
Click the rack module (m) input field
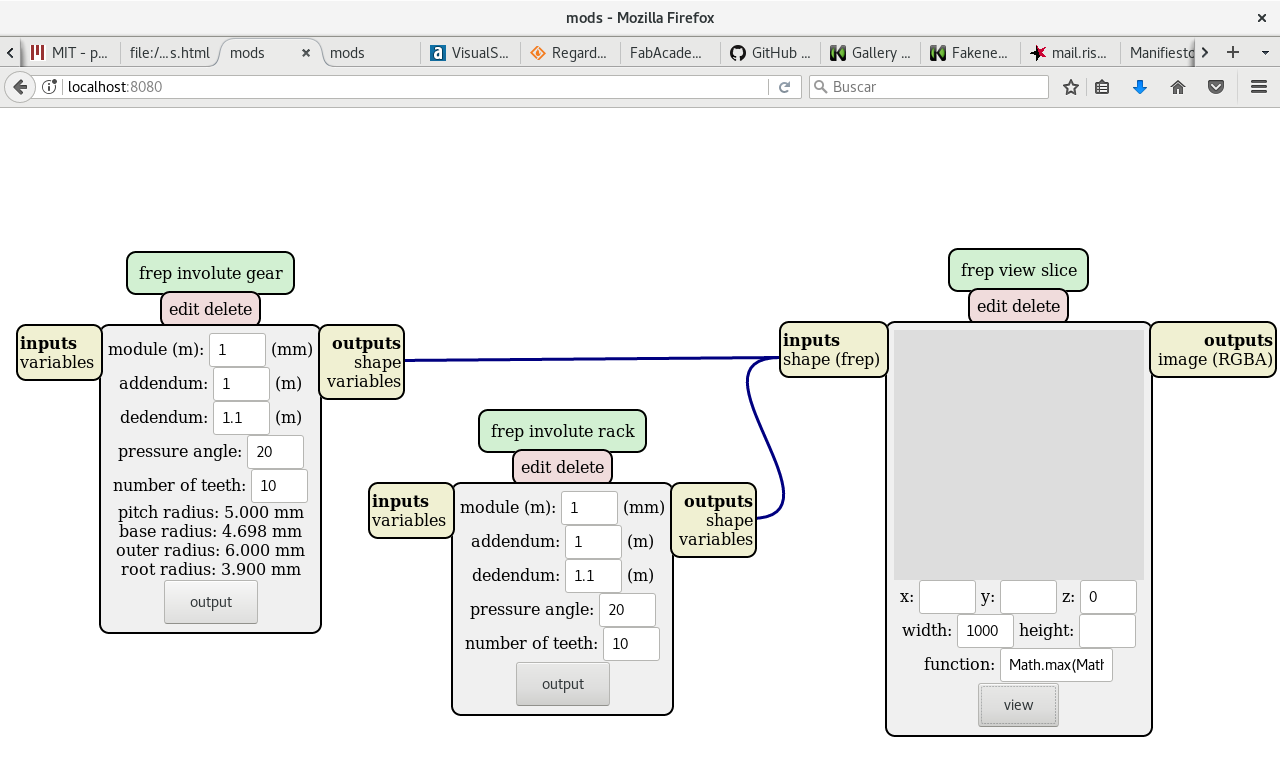pos(590,508)
